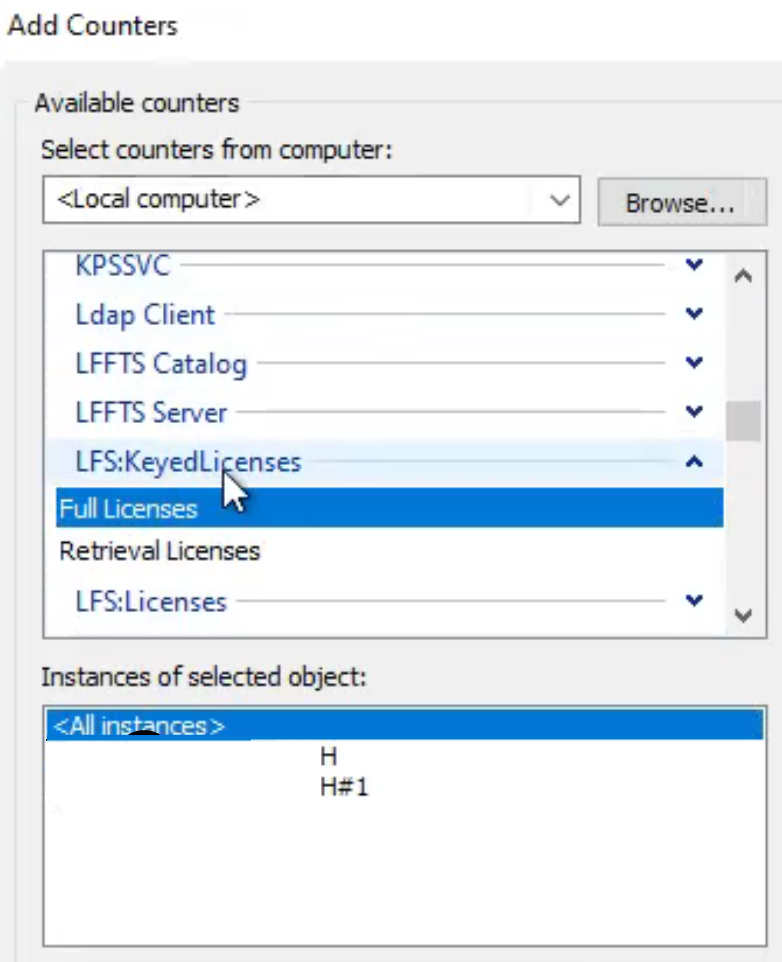Select the Full Licenses counter
The width and height of the screenshot is (782, 962).
pyautogui.click(x=389, y=508)
